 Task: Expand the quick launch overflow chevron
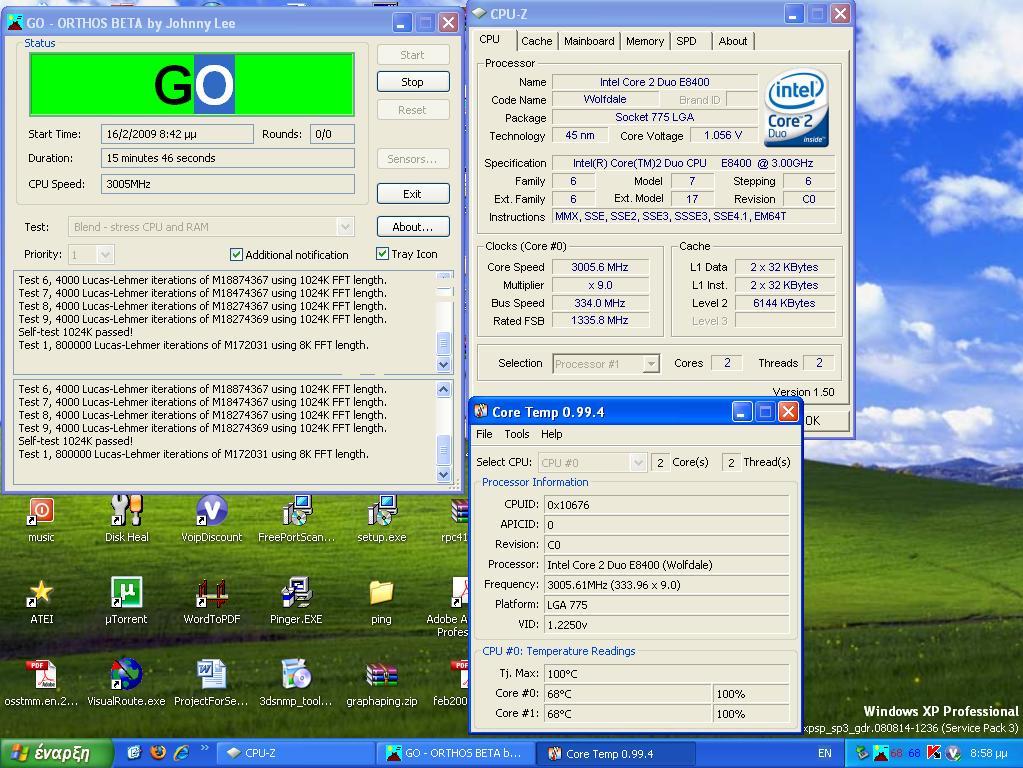pos(204,748)
